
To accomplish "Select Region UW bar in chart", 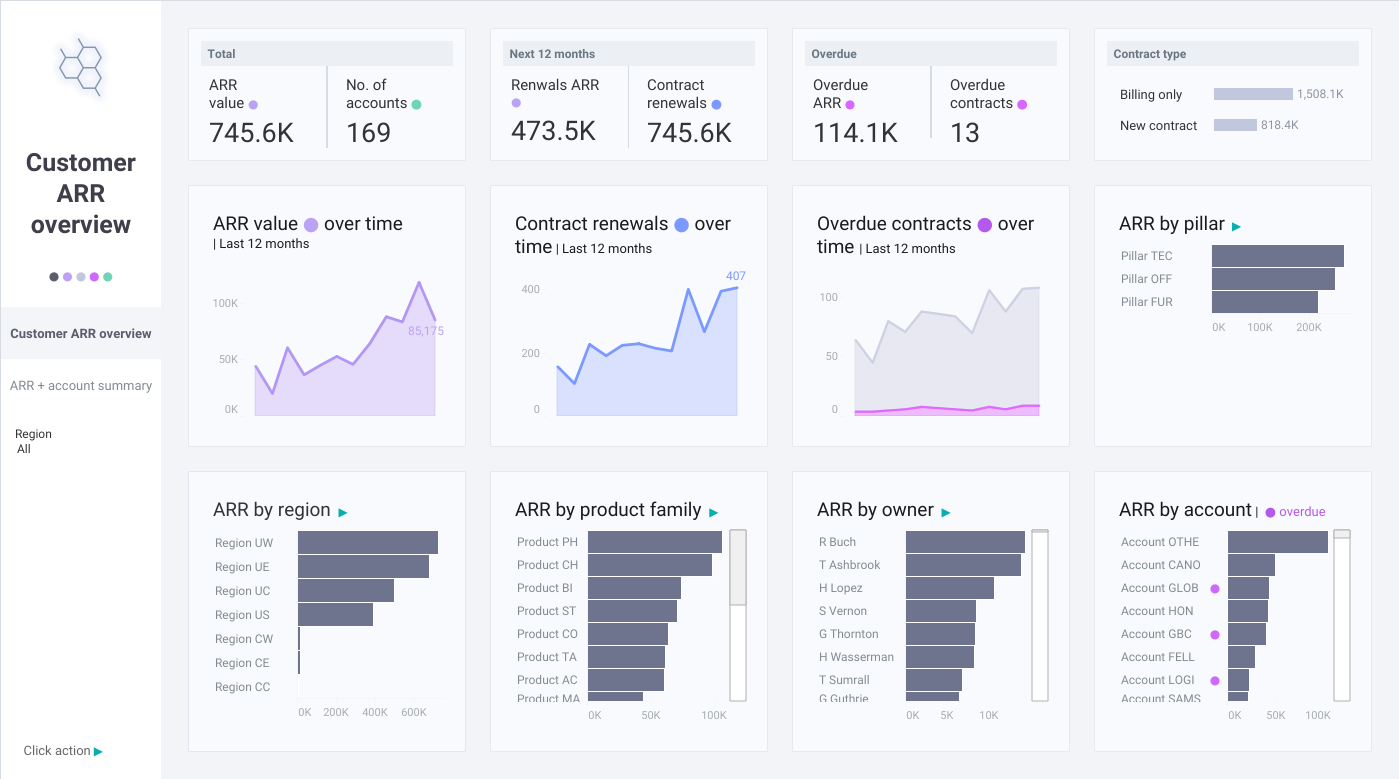I will 368,542.
